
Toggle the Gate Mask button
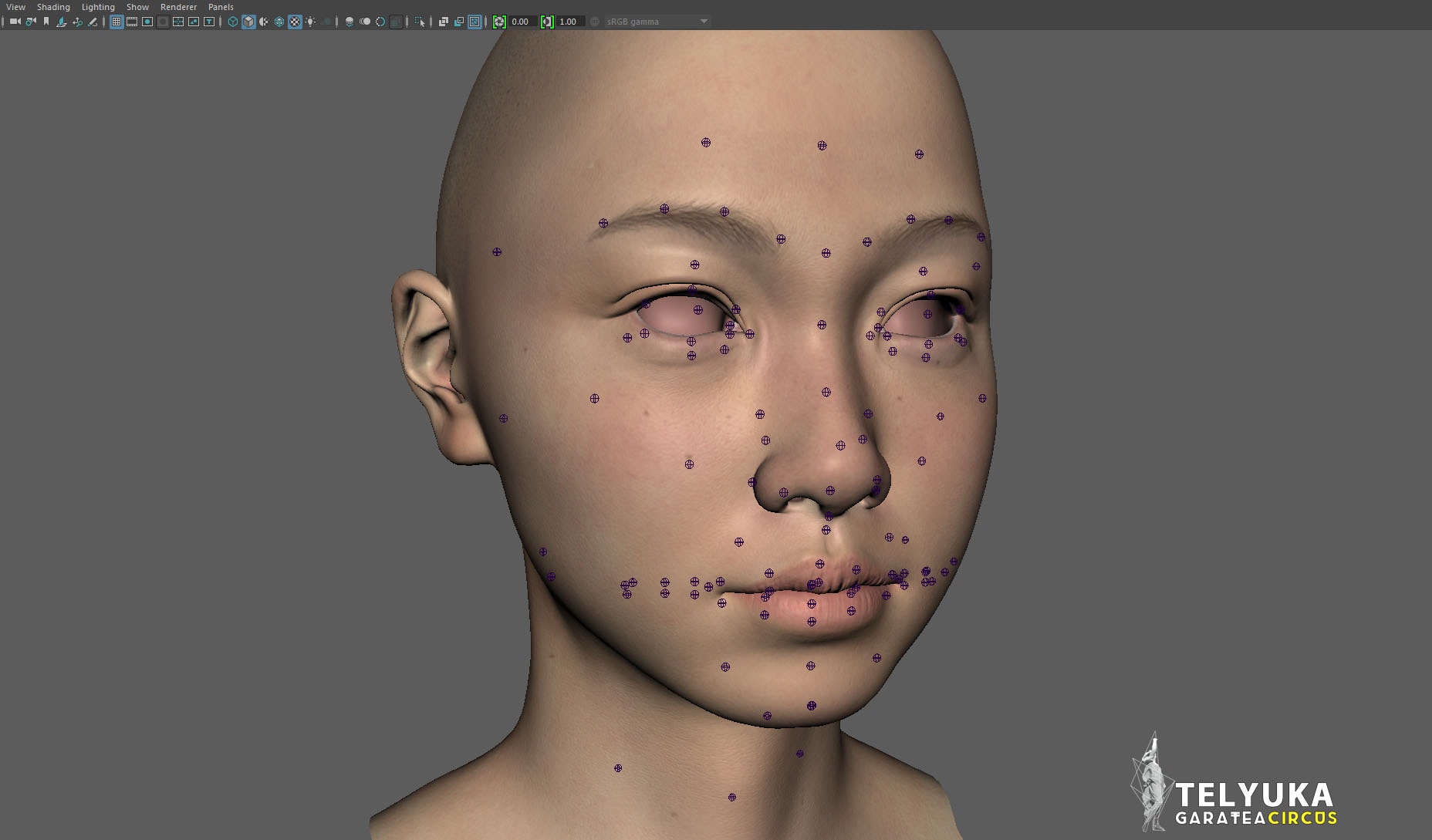[x=163, y=22]
